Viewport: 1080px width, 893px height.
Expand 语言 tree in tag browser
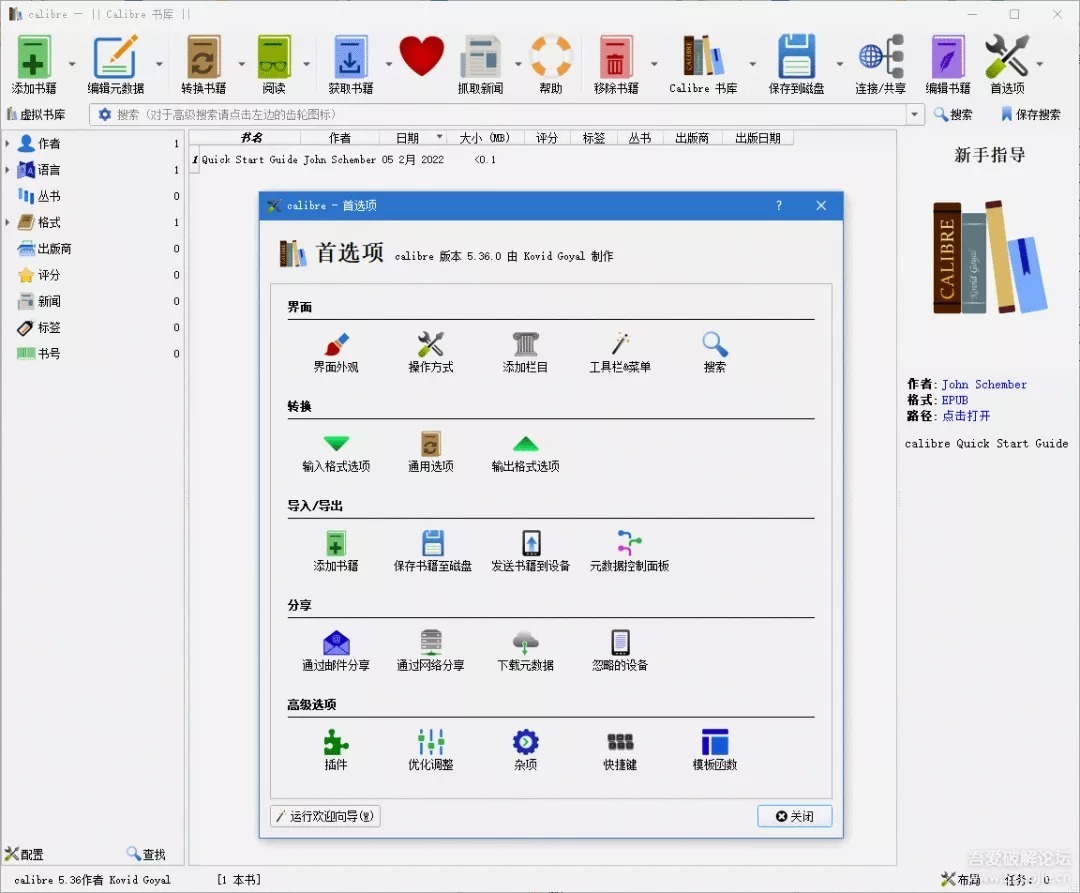click(x=8, y=170)
